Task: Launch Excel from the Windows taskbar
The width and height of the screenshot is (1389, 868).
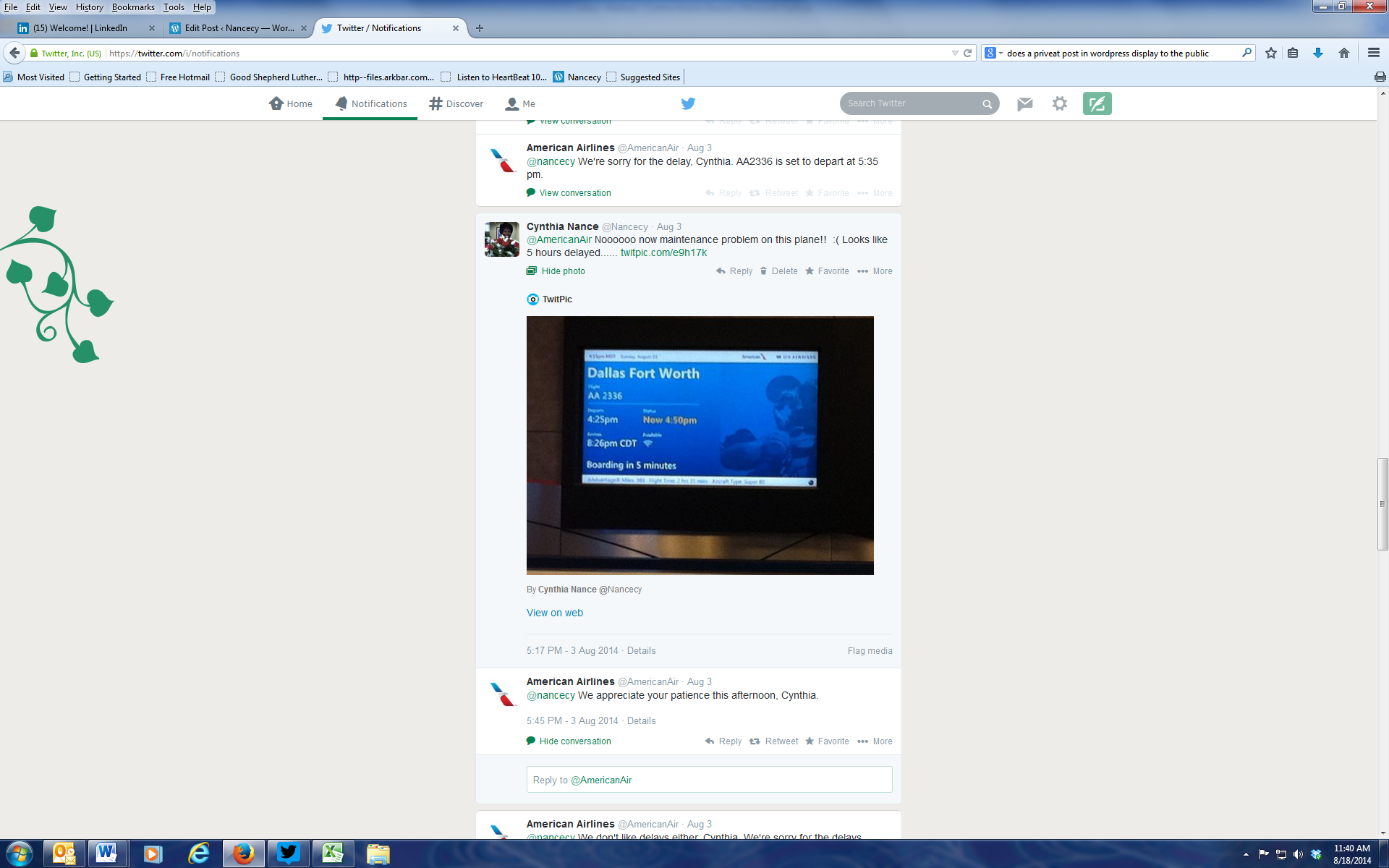Action: 332,854
